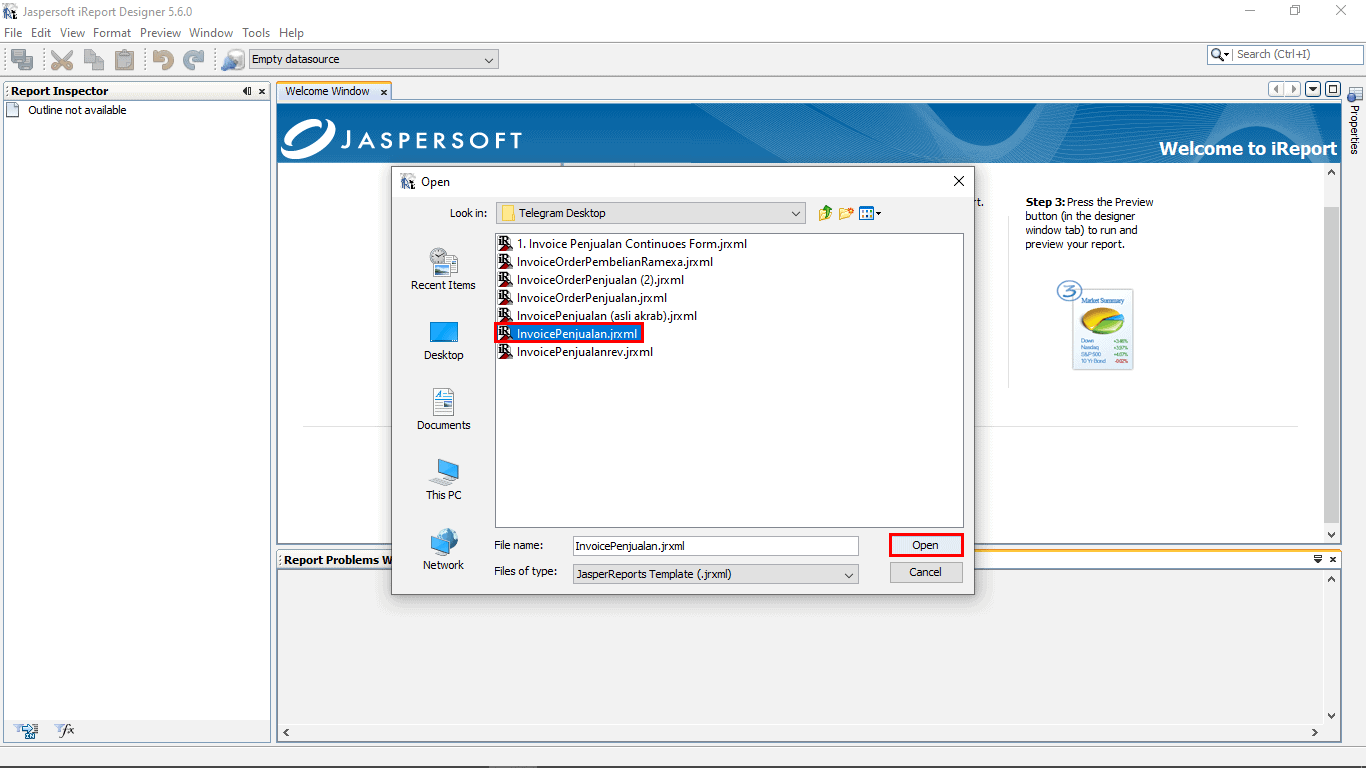Screen dimensions: 1366x768
Task: Expand the Empty datasource dropdown
Action: 489,60
